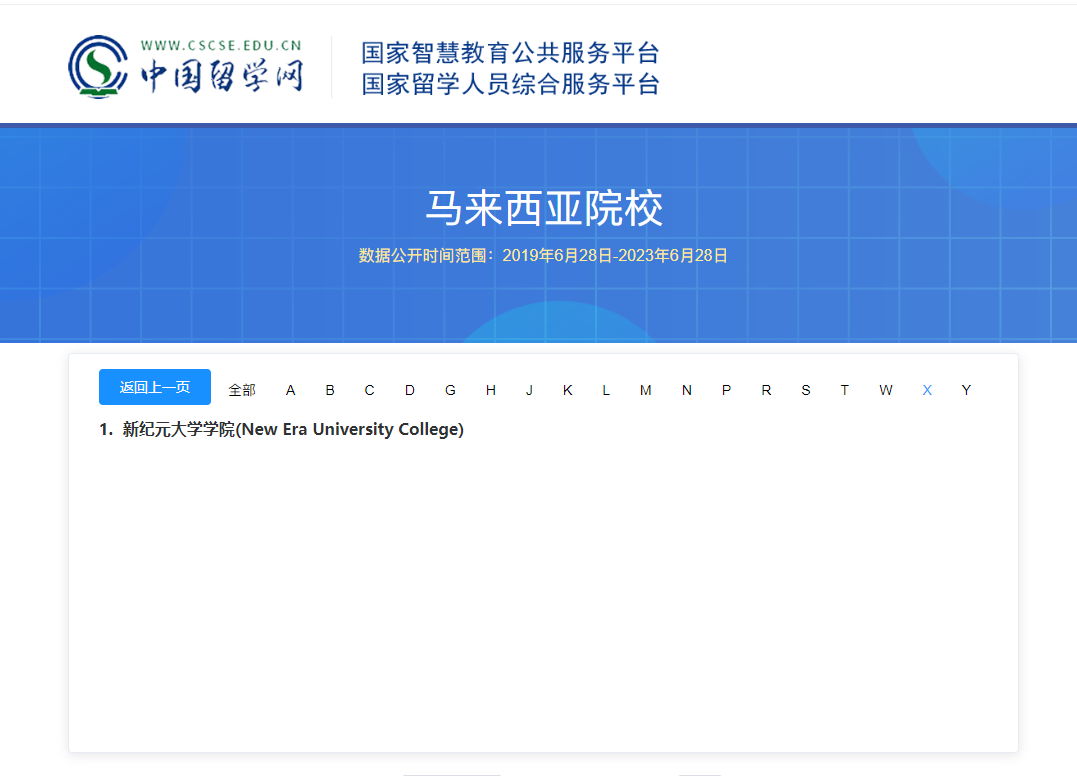Select the highlighted letter X tab
Screen dimensions: 1077x776
(927, 390)
